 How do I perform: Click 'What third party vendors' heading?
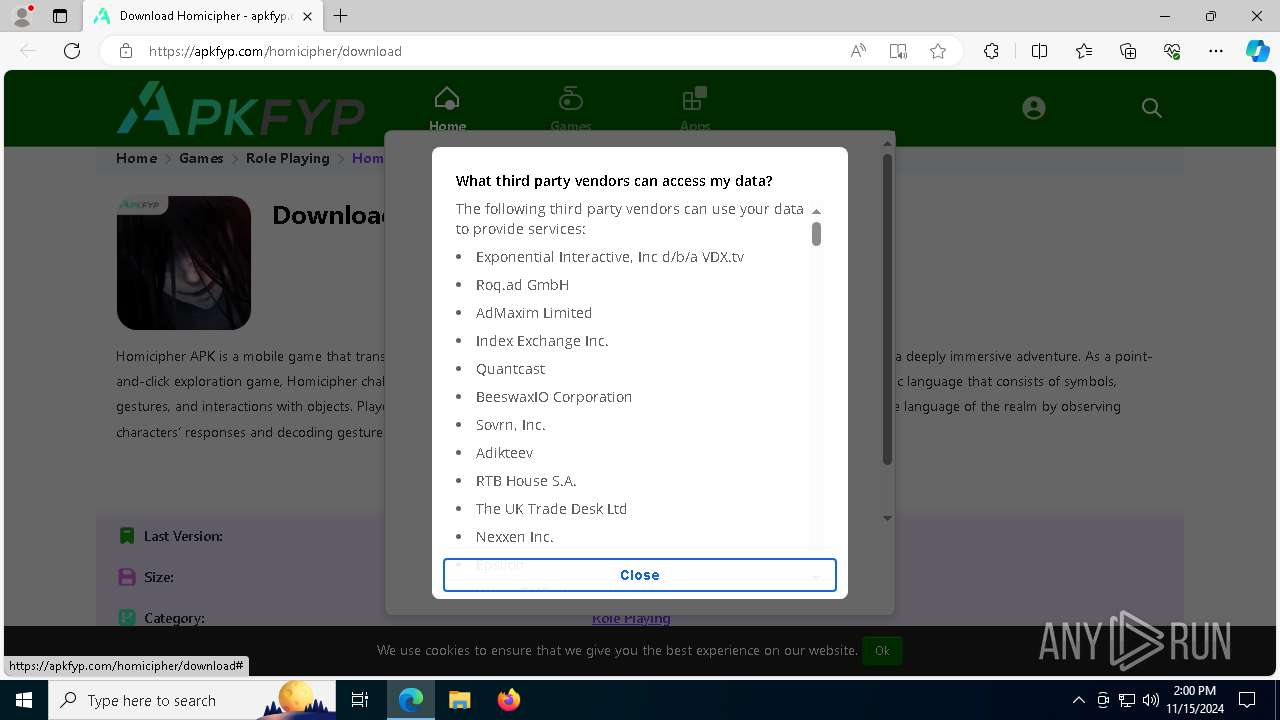[x=614, y=181]
